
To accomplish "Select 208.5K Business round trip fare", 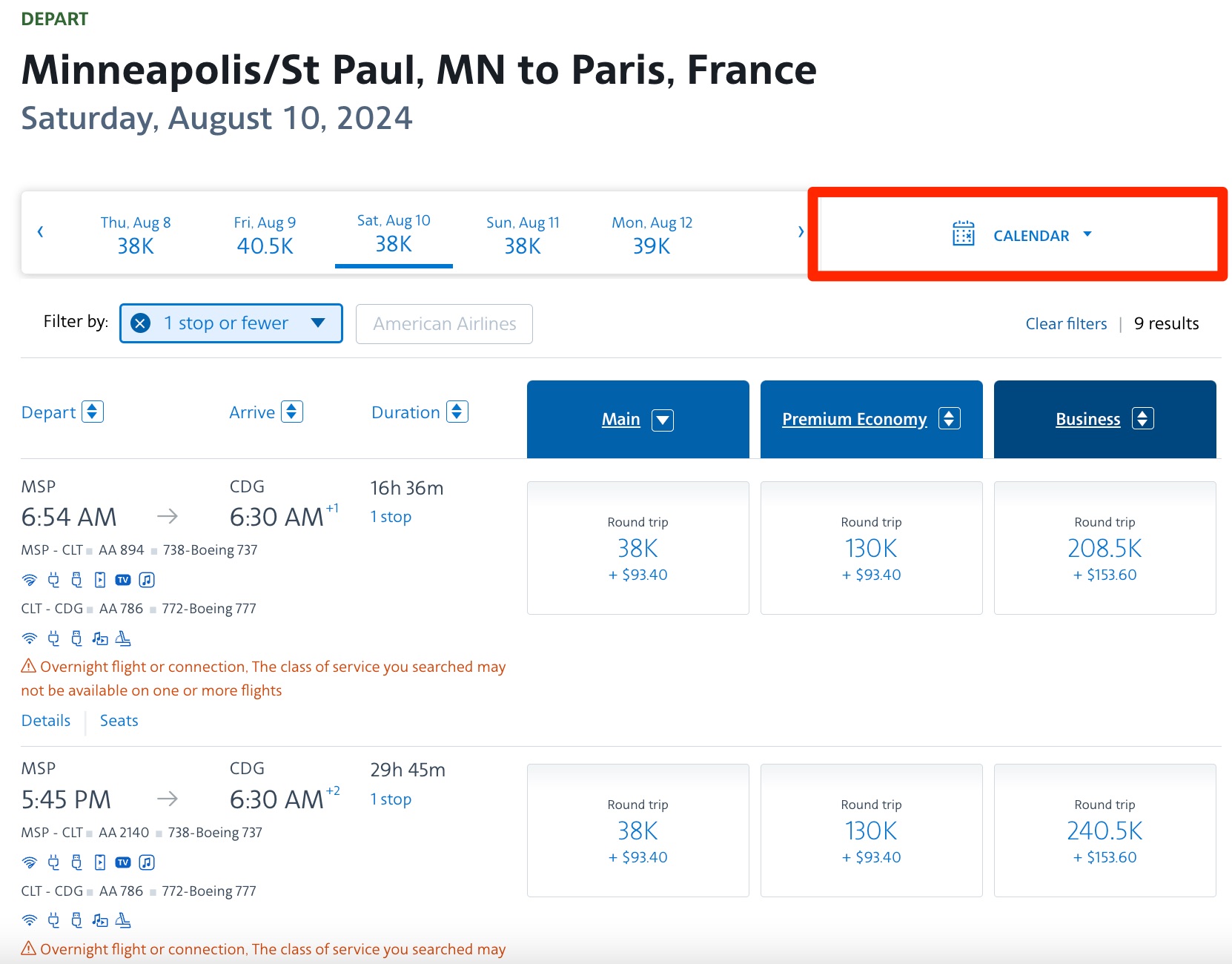I will (x=1105, y=548).
